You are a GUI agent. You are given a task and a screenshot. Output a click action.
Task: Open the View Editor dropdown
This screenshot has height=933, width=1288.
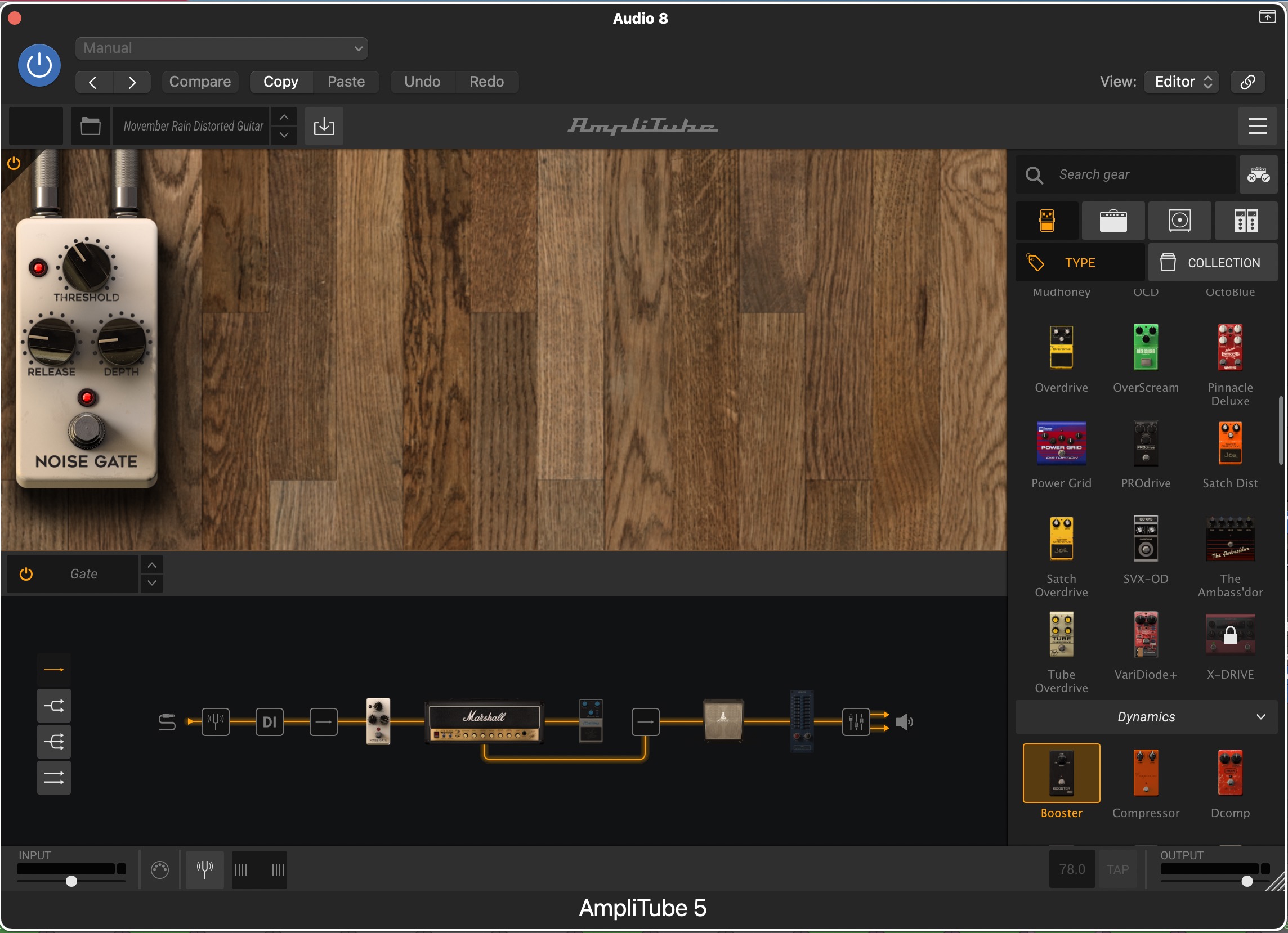(1181, 82)
